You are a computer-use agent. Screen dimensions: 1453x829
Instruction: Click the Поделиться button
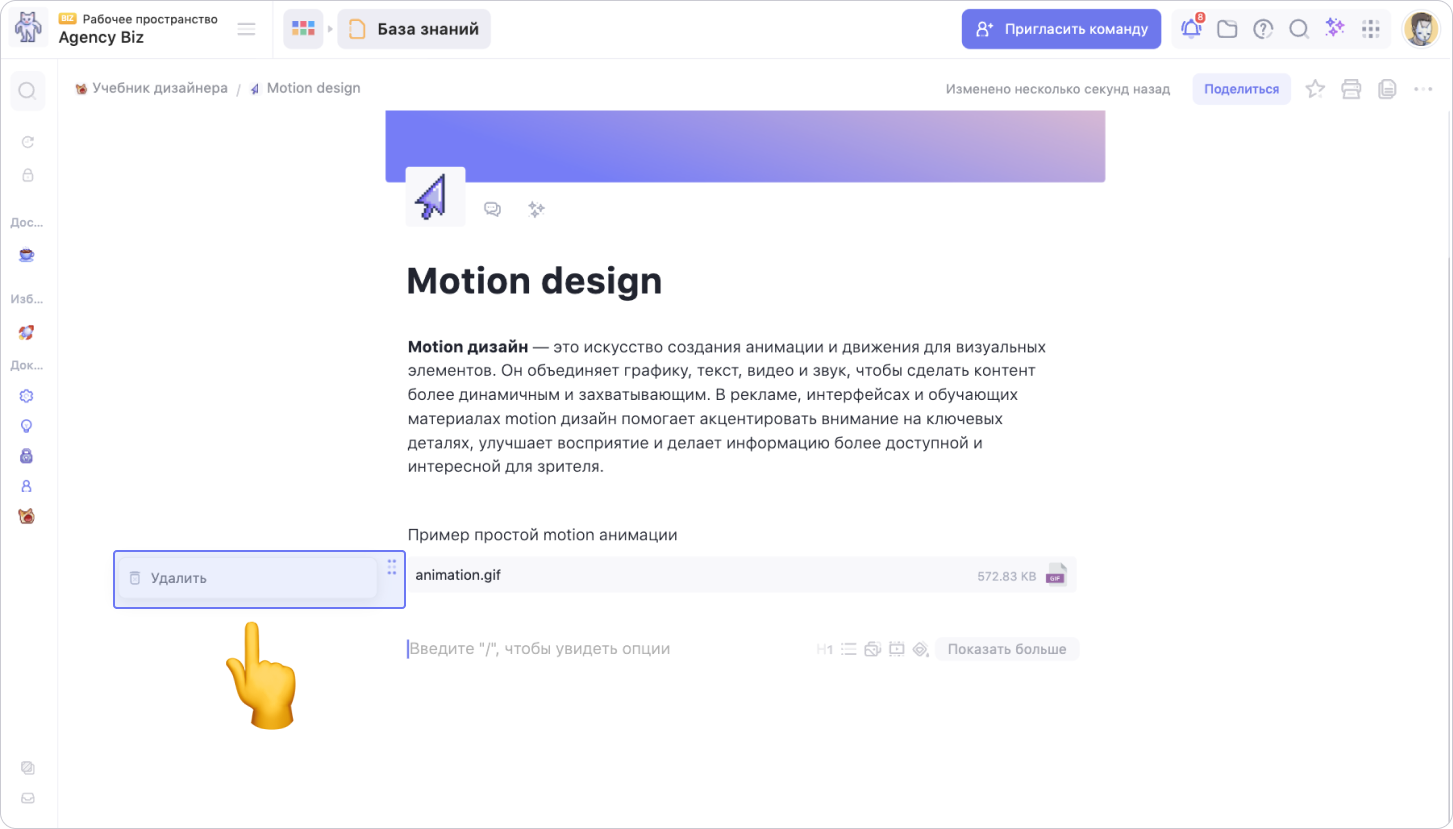click(1241, 89)
